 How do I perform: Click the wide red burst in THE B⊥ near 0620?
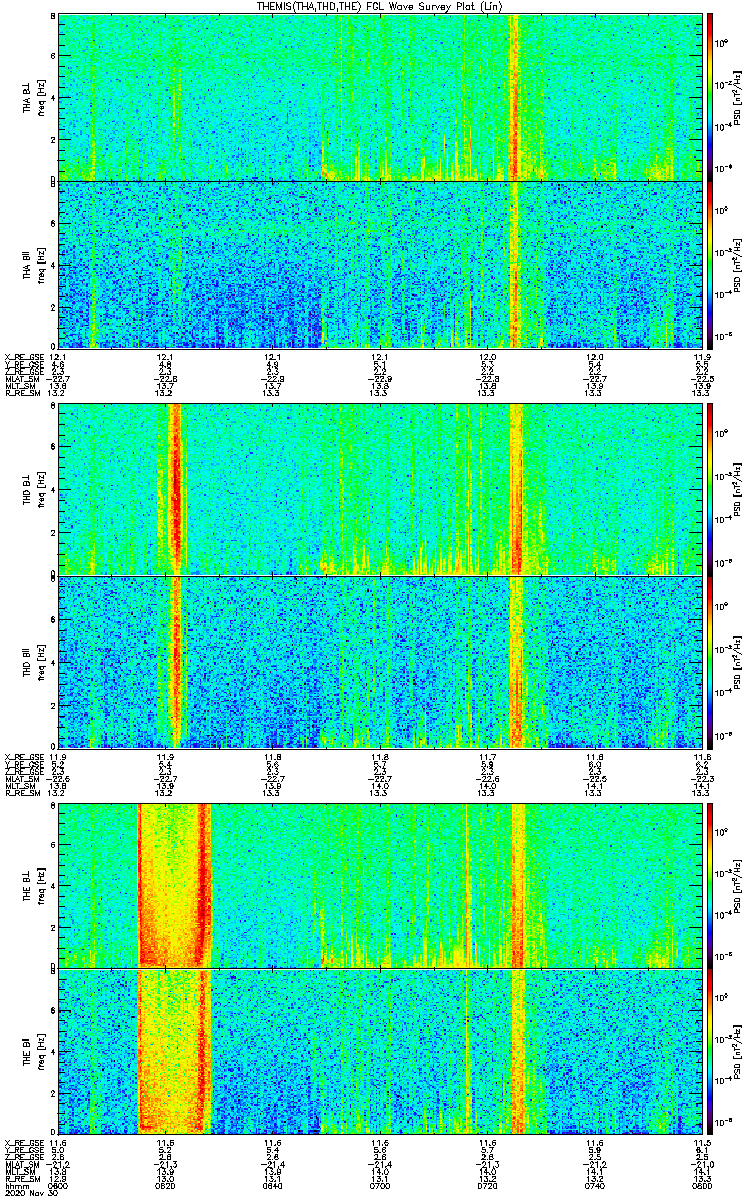coord(175,885)
